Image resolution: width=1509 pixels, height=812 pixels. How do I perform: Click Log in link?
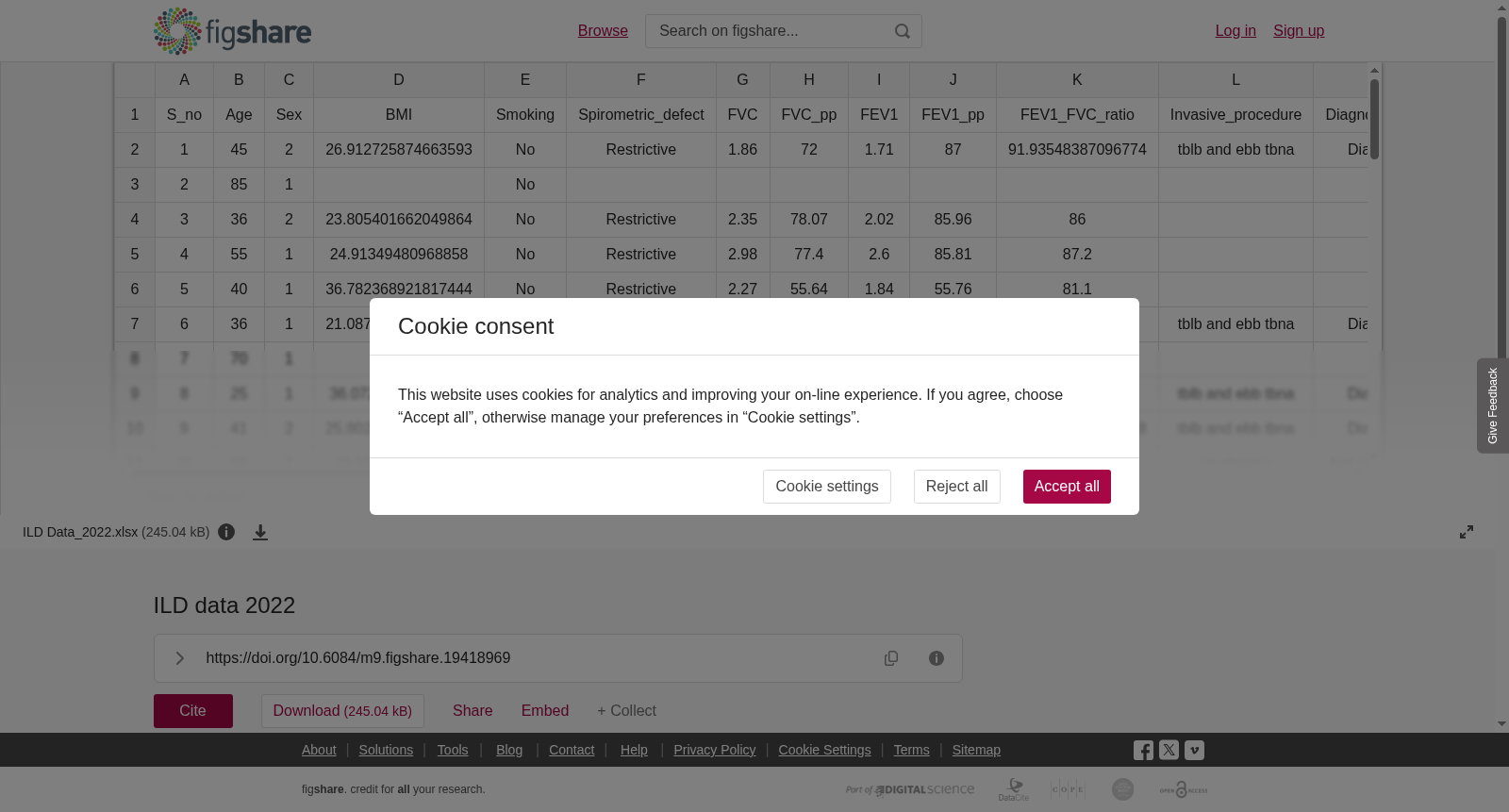(x=1235, y=31)
